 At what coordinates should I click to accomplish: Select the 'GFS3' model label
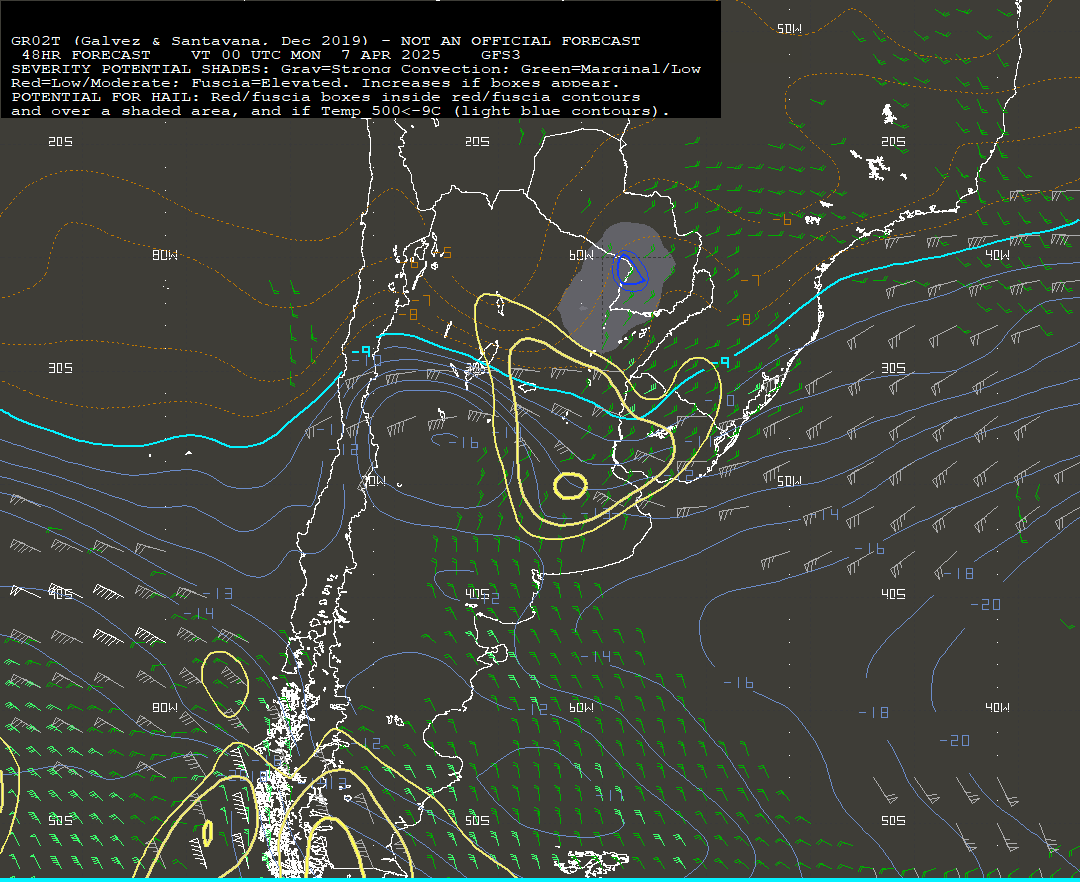(x=501, y=55)
